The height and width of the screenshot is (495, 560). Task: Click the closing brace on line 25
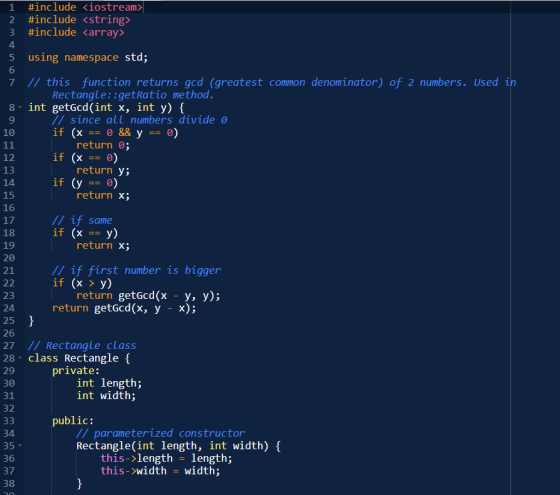[x=31, y=321]
